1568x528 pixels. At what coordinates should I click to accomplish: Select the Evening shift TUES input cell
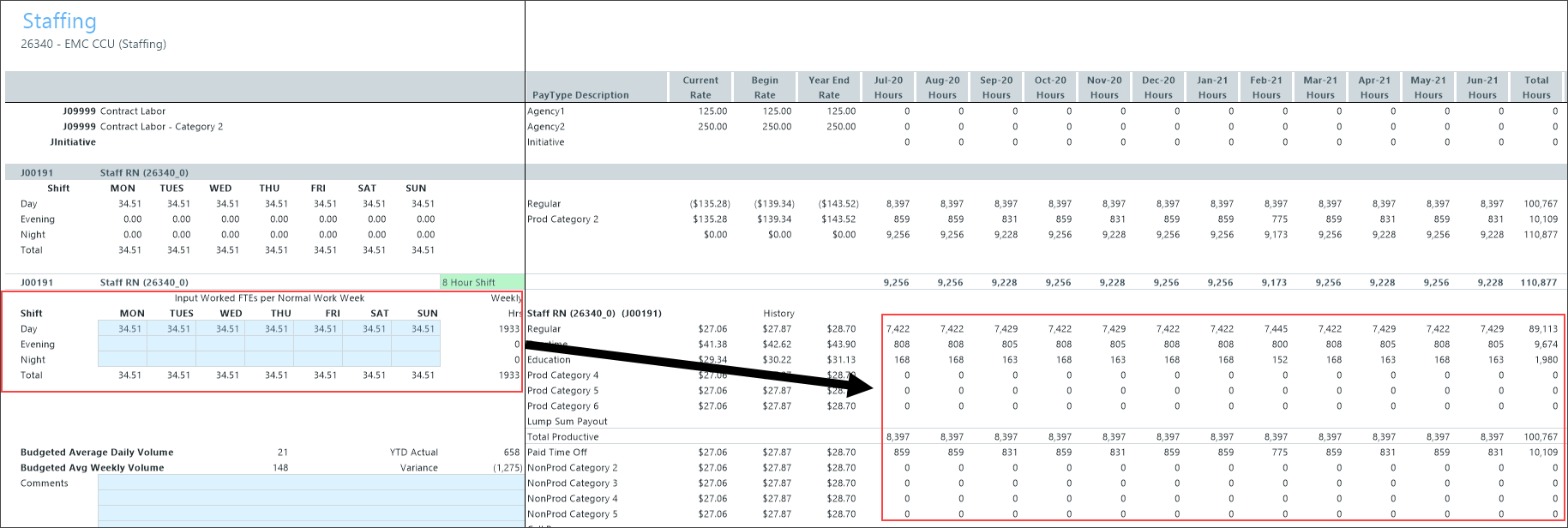[171, 345]
